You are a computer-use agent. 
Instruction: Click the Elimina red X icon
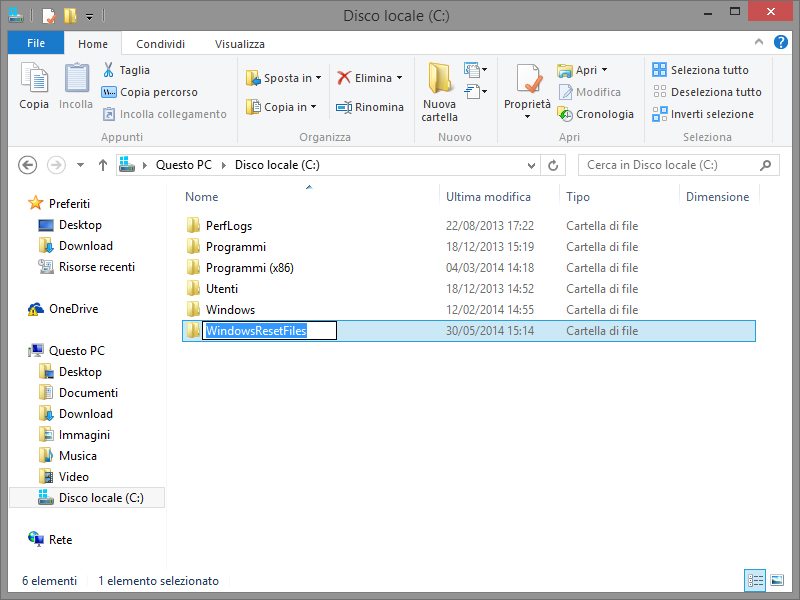pos(344,78)
